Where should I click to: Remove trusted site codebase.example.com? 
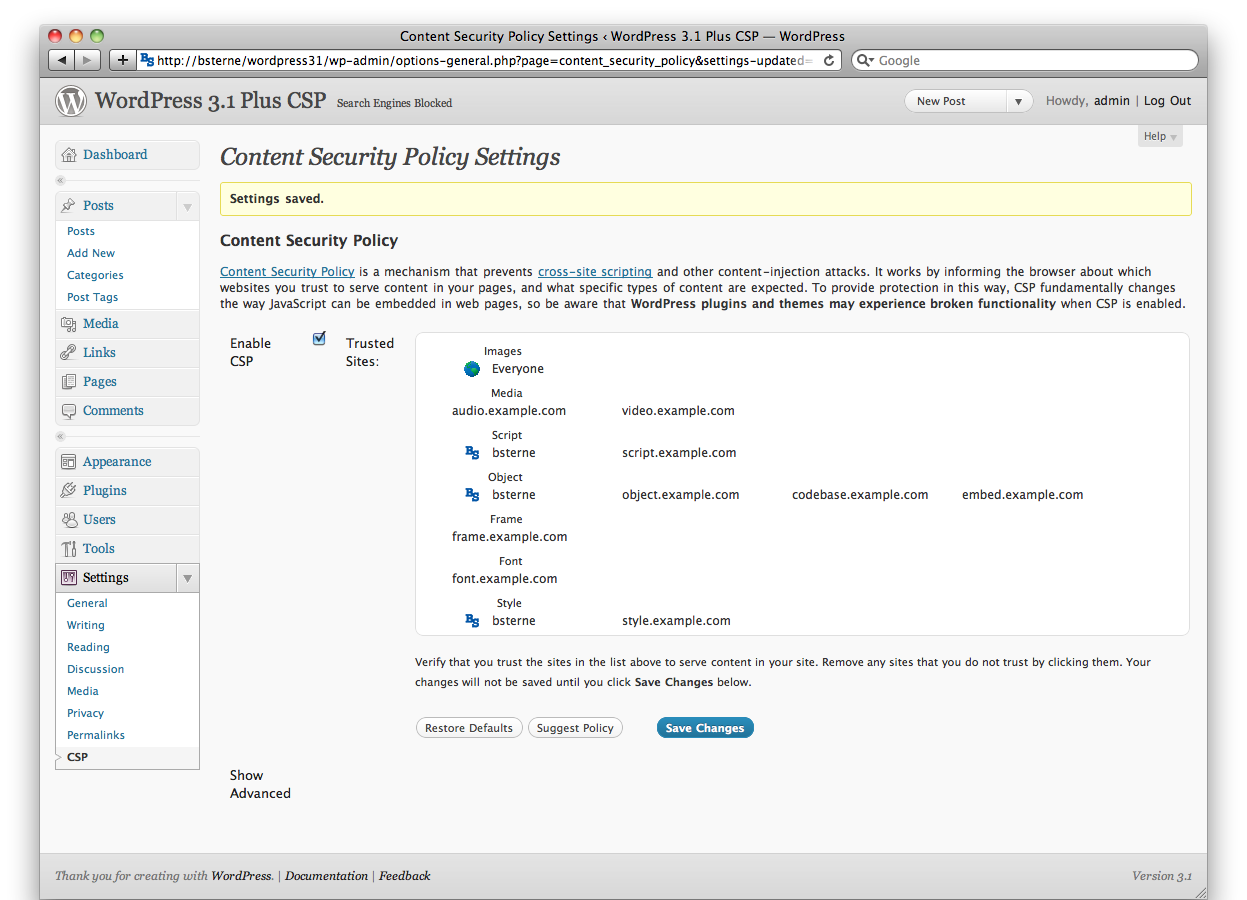pyautogui.click(x=860, y=495)
